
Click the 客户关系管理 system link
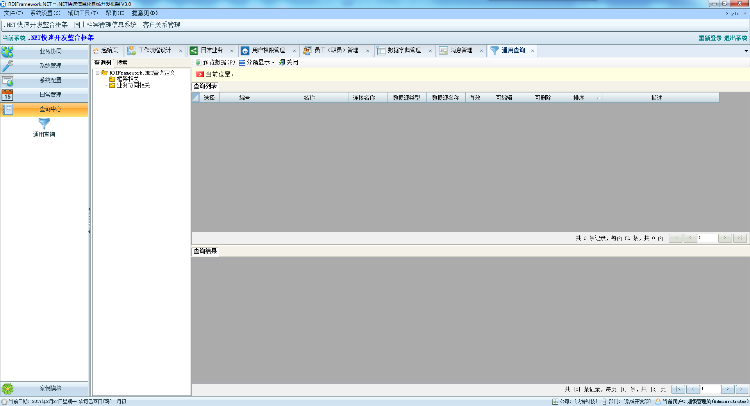[162, 24]
